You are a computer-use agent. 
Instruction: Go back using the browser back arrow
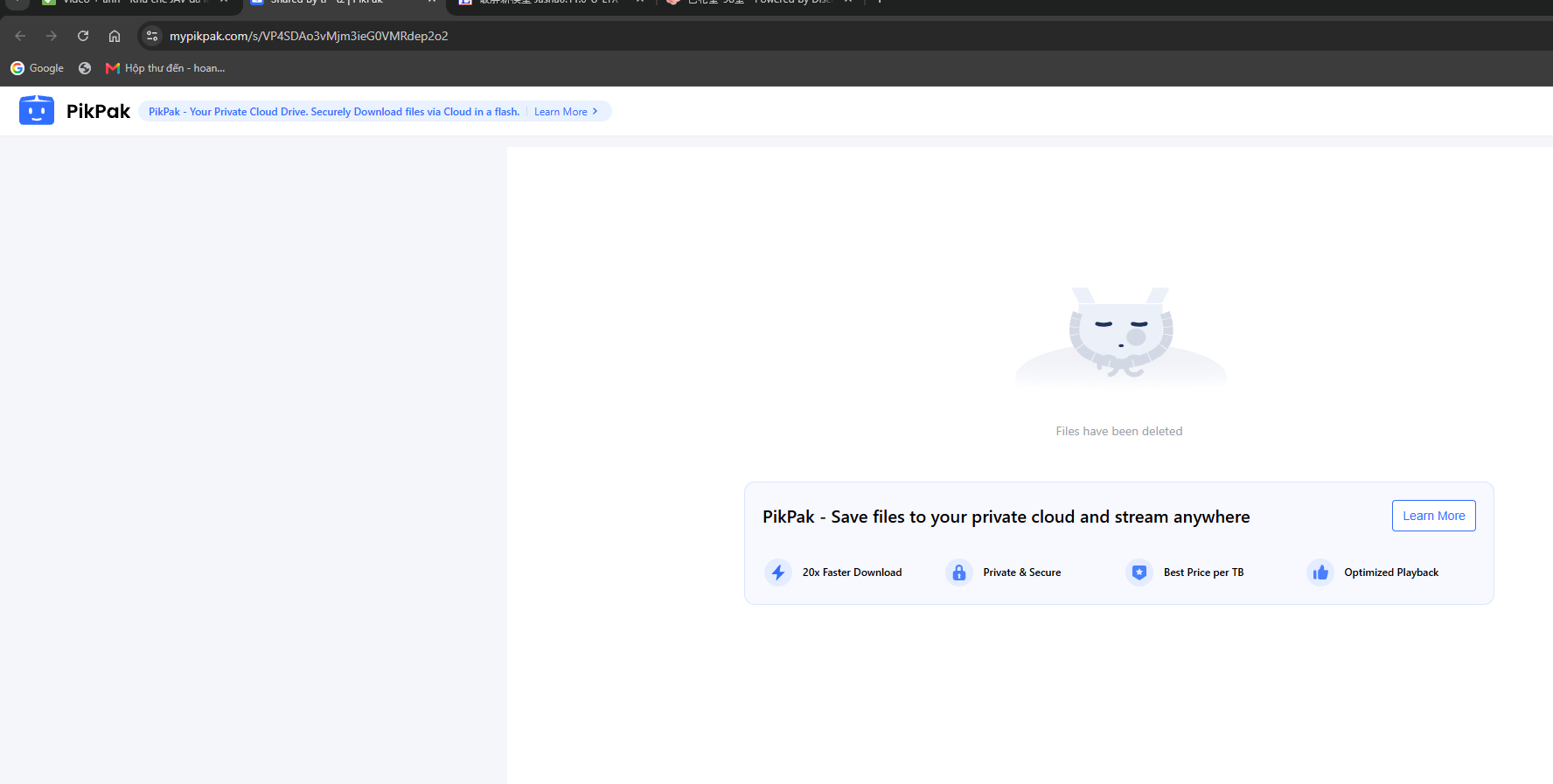20,36
